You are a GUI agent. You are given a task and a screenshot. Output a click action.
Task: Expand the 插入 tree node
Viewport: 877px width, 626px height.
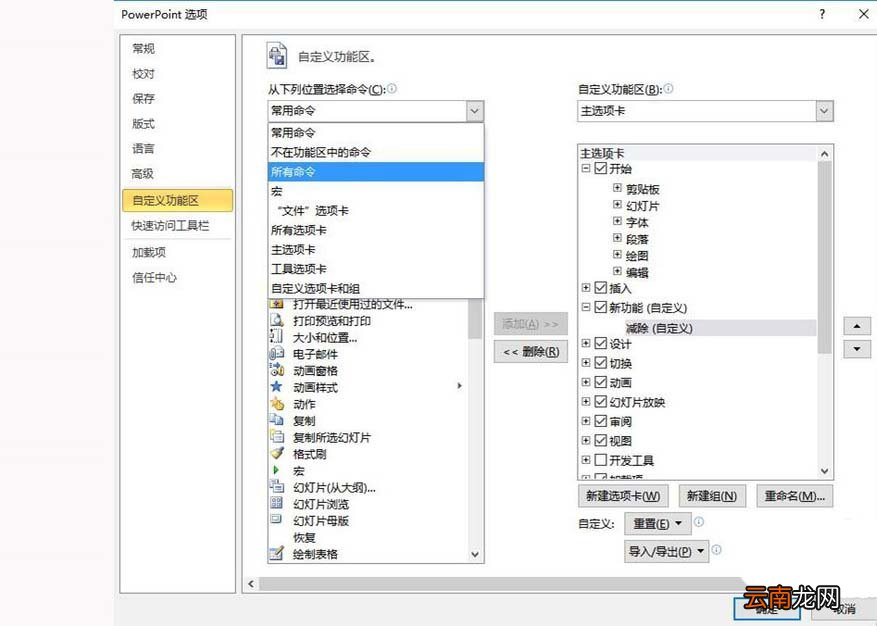point(586,288)
